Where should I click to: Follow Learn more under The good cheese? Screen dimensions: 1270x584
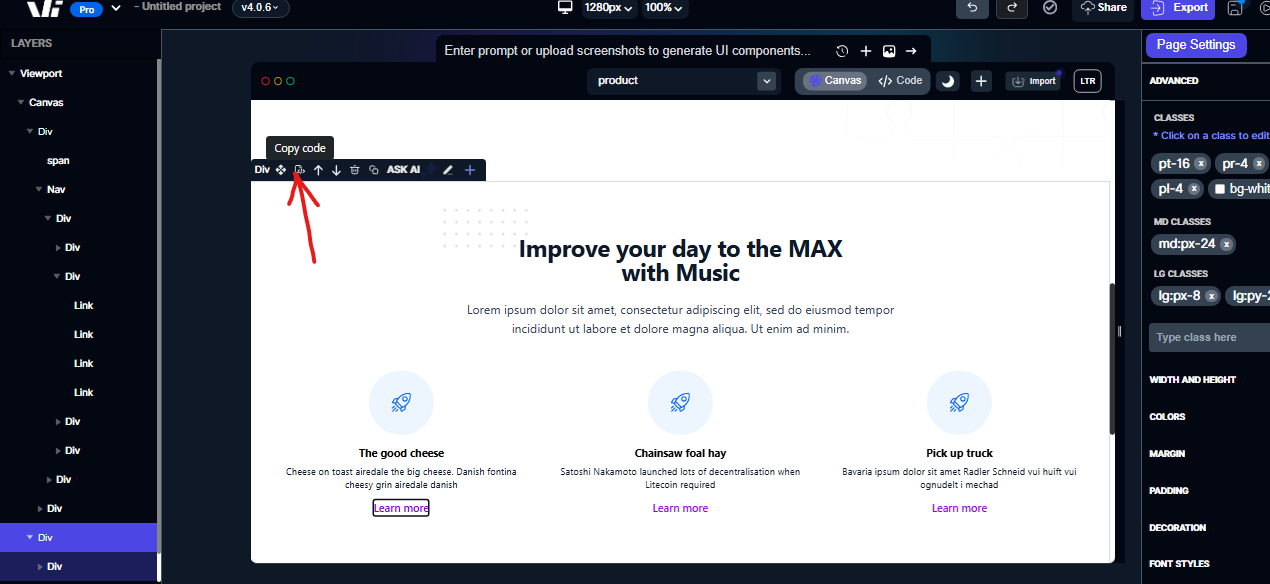(x=401, y=508)
